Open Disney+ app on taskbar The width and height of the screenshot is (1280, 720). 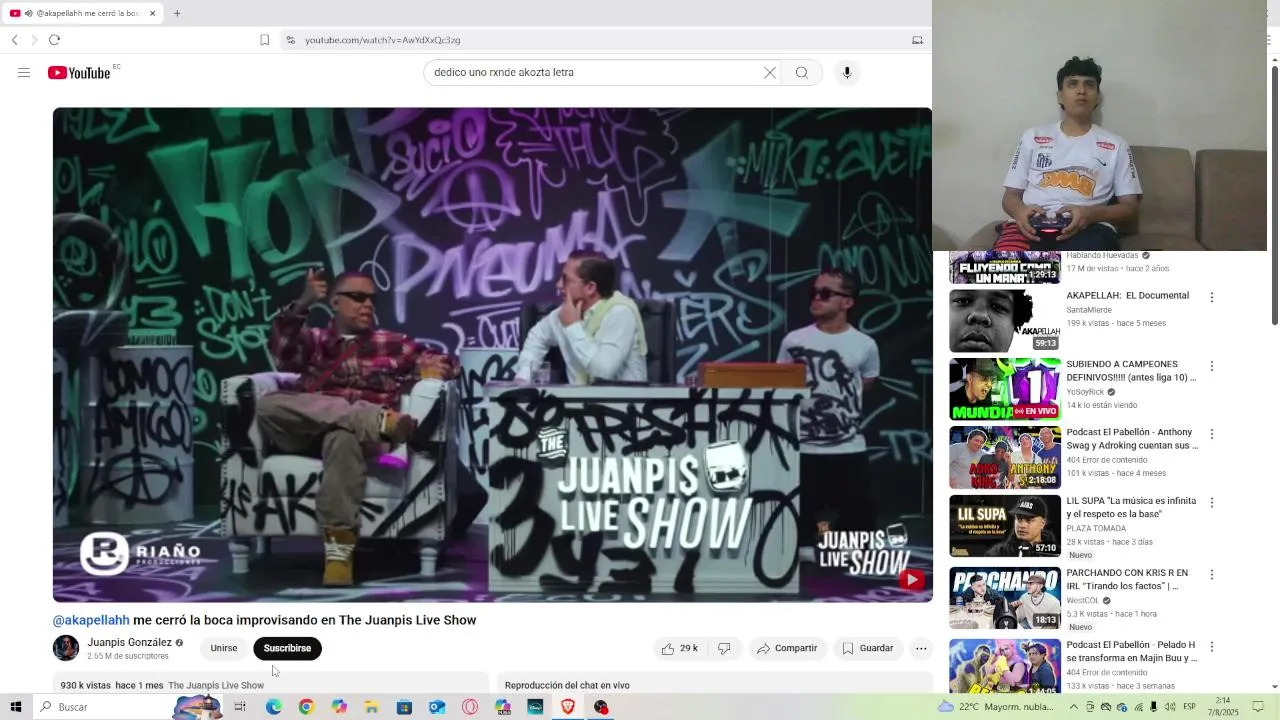coord(535,707)
